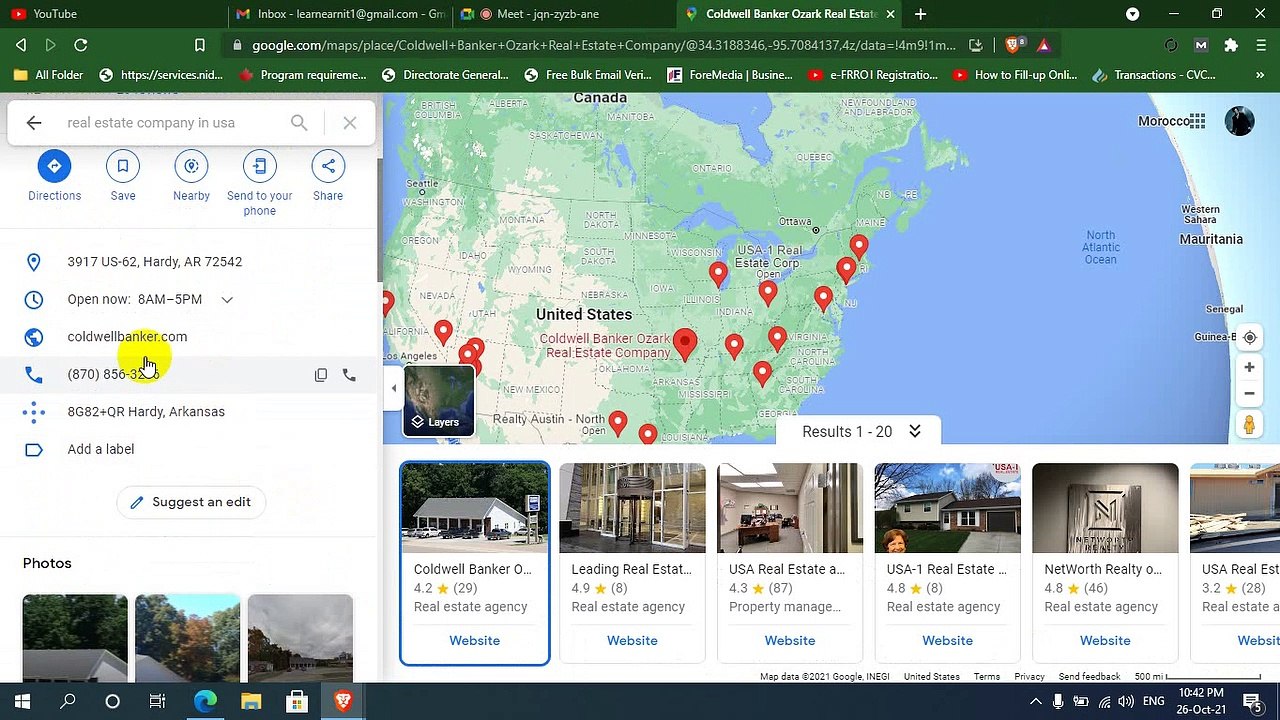Open a new browser tab
The height and width of the screenshot is (720, 1280).
(920, 14)
